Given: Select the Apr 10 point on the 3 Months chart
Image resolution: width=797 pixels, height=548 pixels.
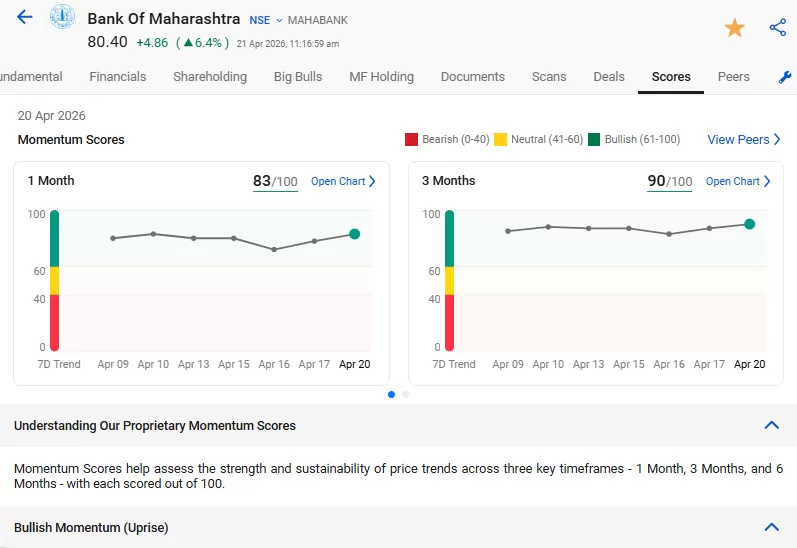Looking at the screenshot, I should click(548, 227).
